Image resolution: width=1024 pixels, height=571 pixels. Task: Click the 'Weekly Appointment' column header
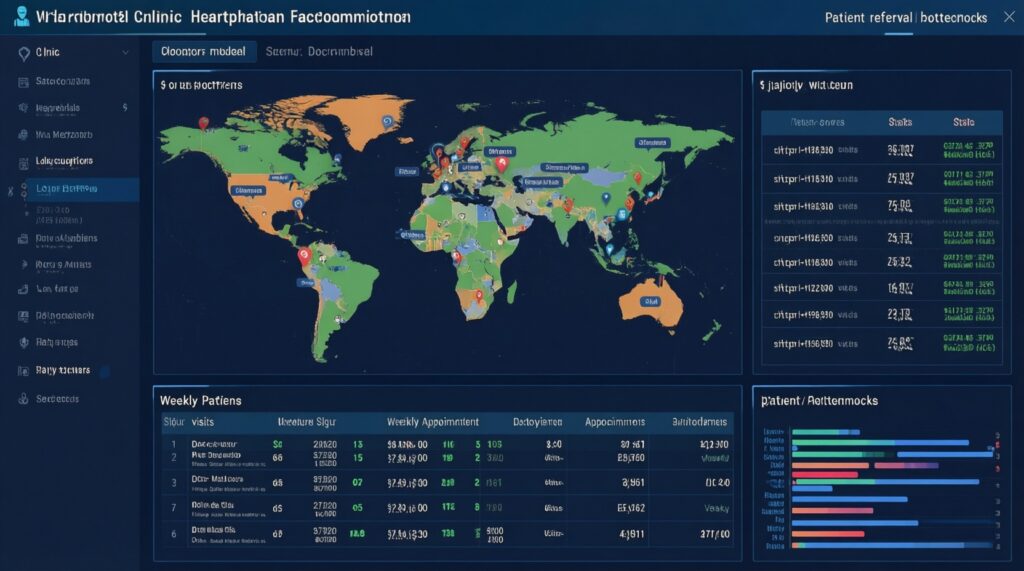[x=432, y=422]
